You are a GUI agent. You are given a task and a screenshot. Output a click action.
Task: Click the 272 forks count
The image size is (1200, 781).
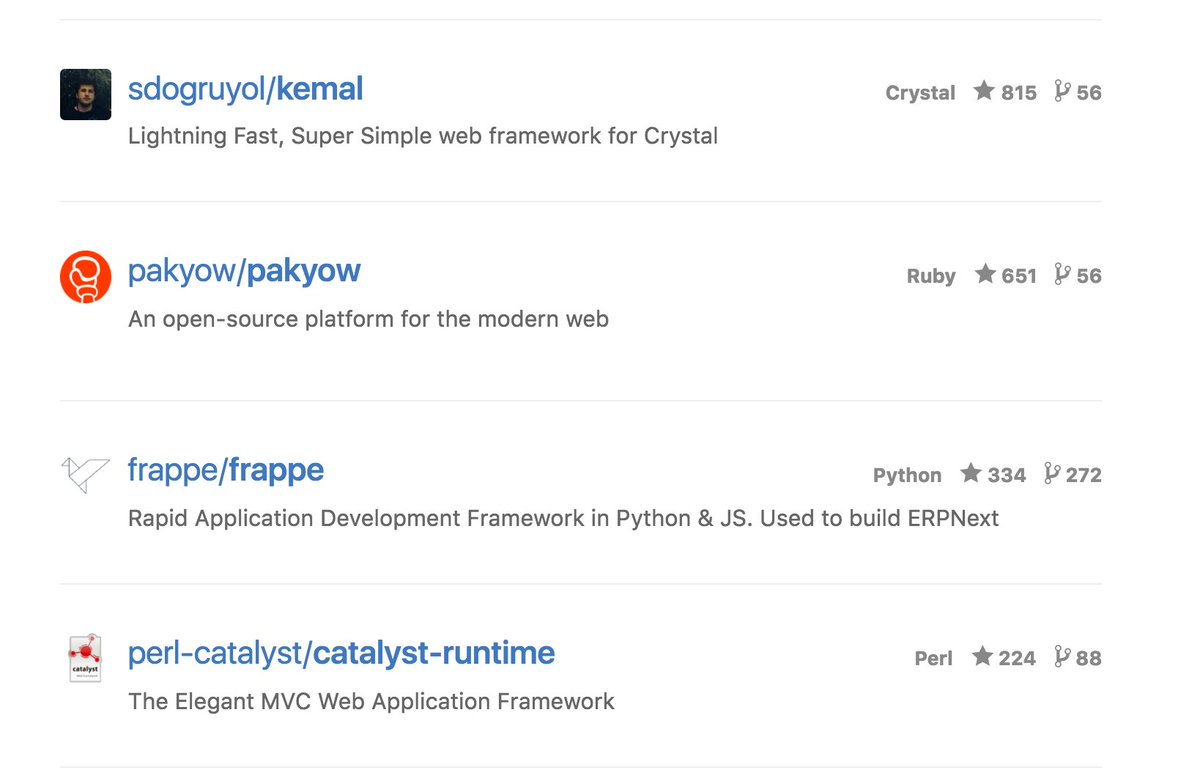[1083, 475]
